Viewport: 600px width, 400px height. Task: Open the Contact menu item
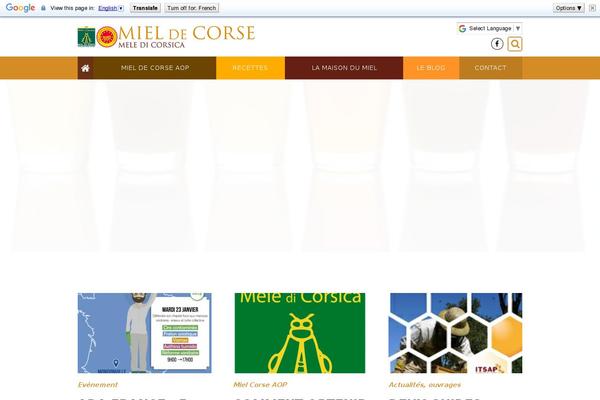pyautogui.click(x=491, y=68)
